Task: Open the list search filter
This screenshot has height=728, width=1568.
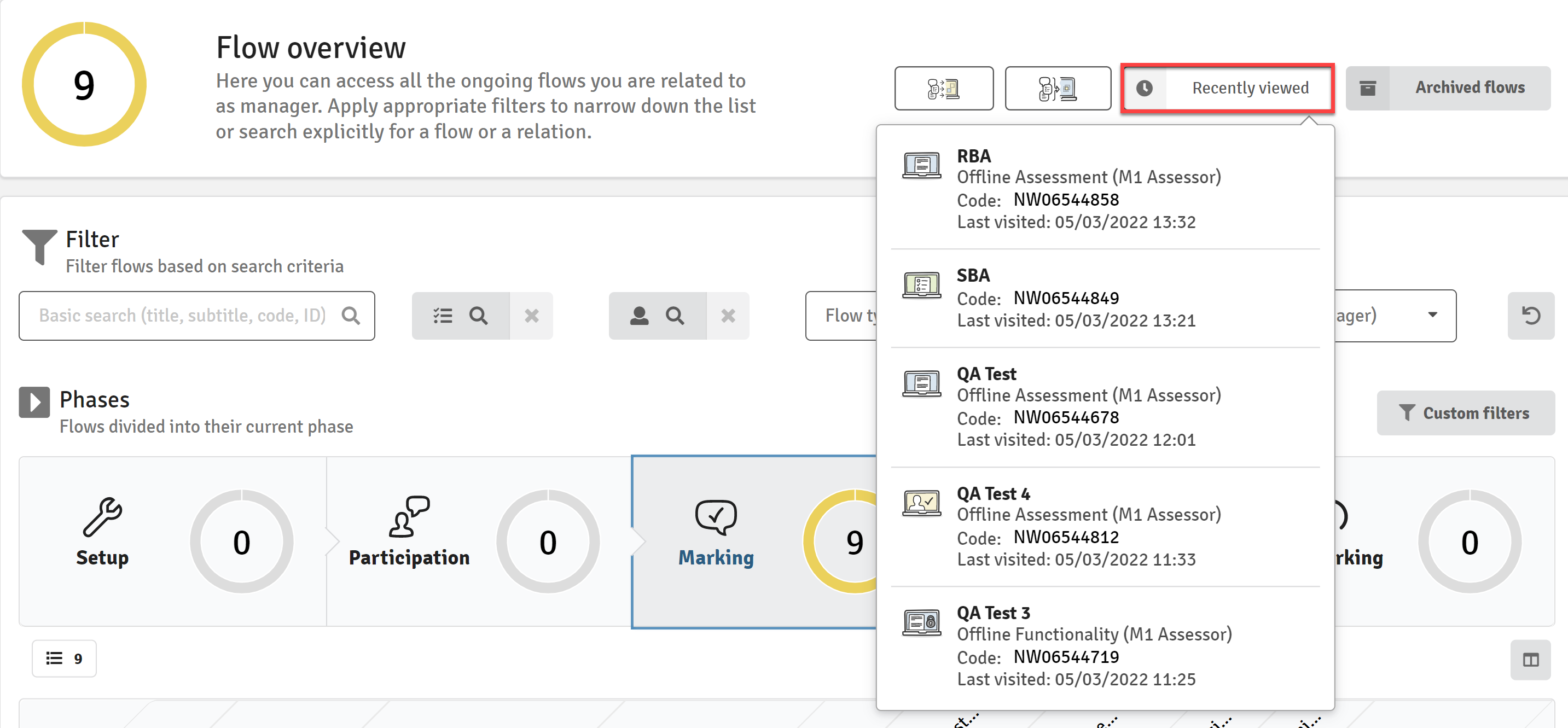Action: tap(461, 315)
